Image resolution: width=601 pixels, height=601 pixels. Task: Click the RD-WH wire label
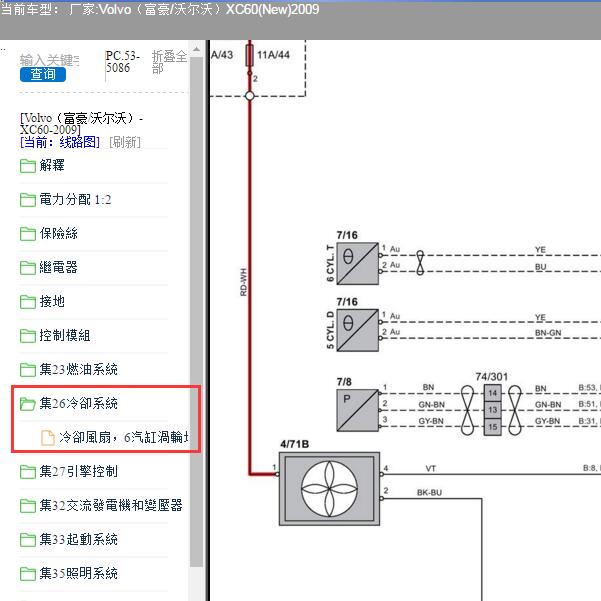click(243, 282)
